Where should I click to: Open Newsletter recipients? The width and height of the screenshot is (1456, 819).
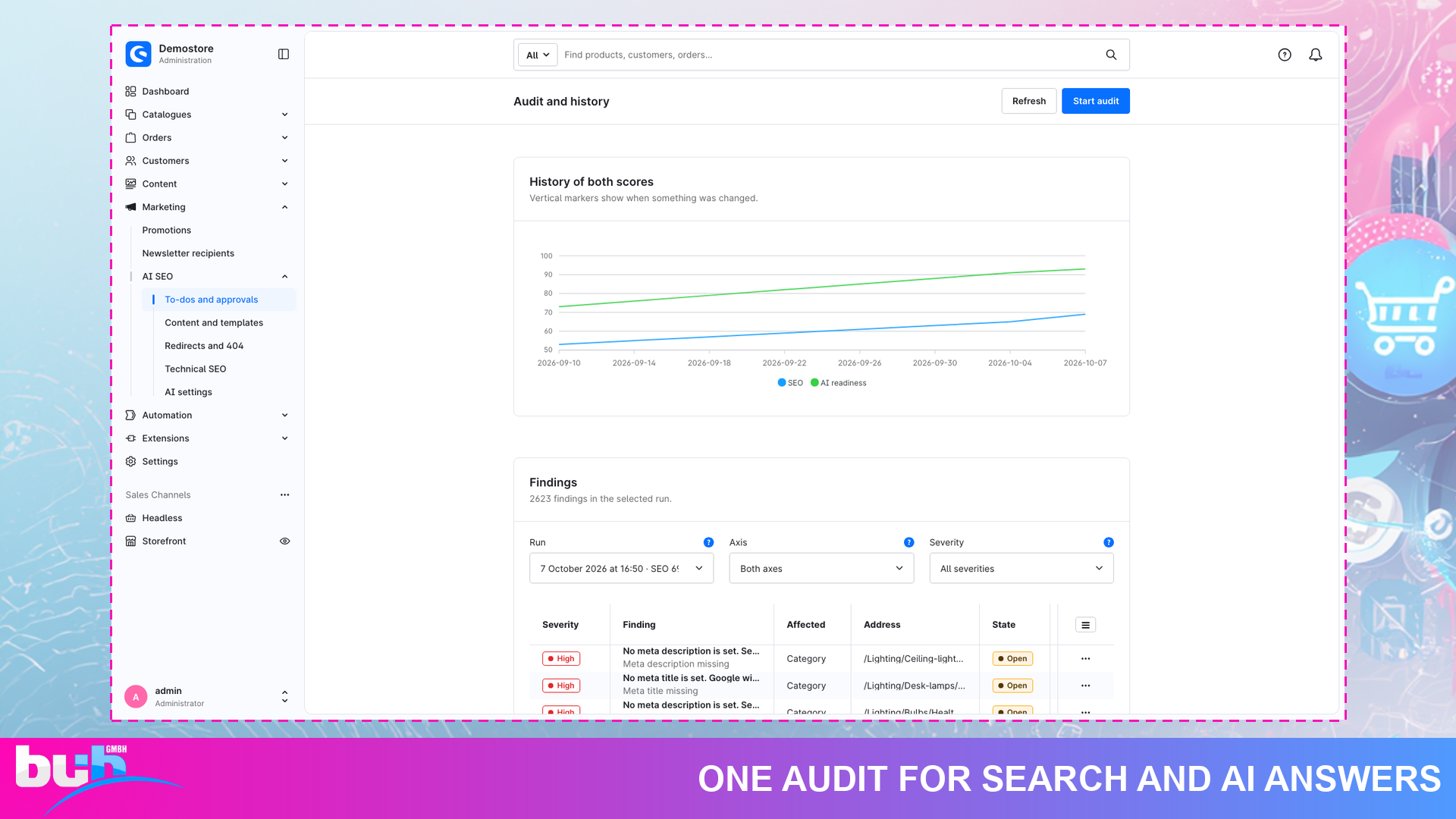point(188,253)
